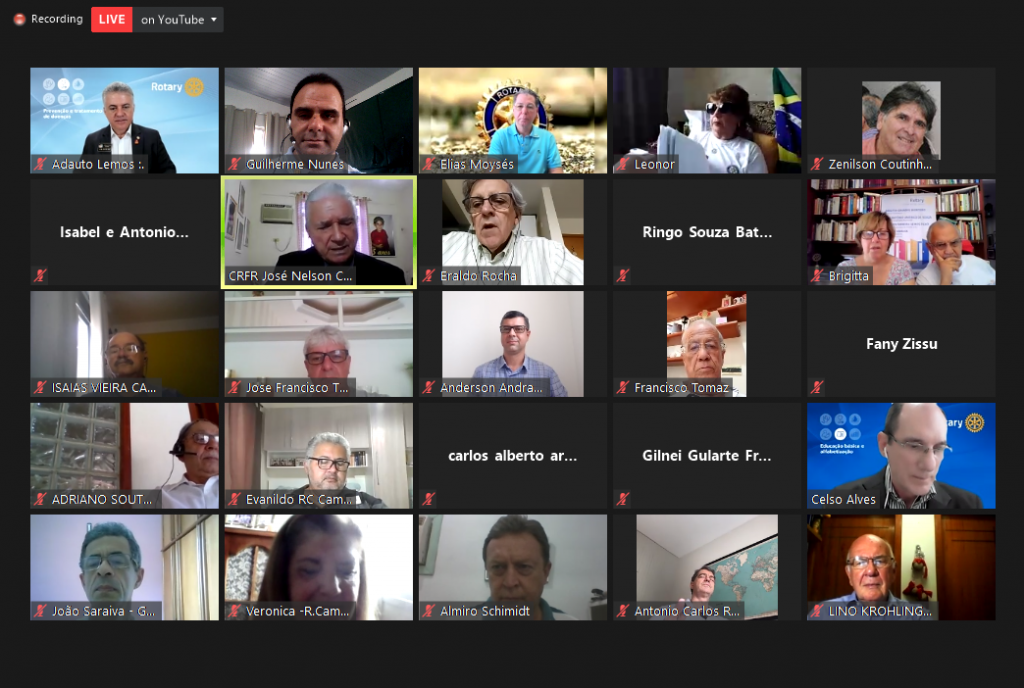The height and width of the screenshot is (688, 1024).
Task: Click muted microphone icon next to Leonor
Action: (623, 164)
